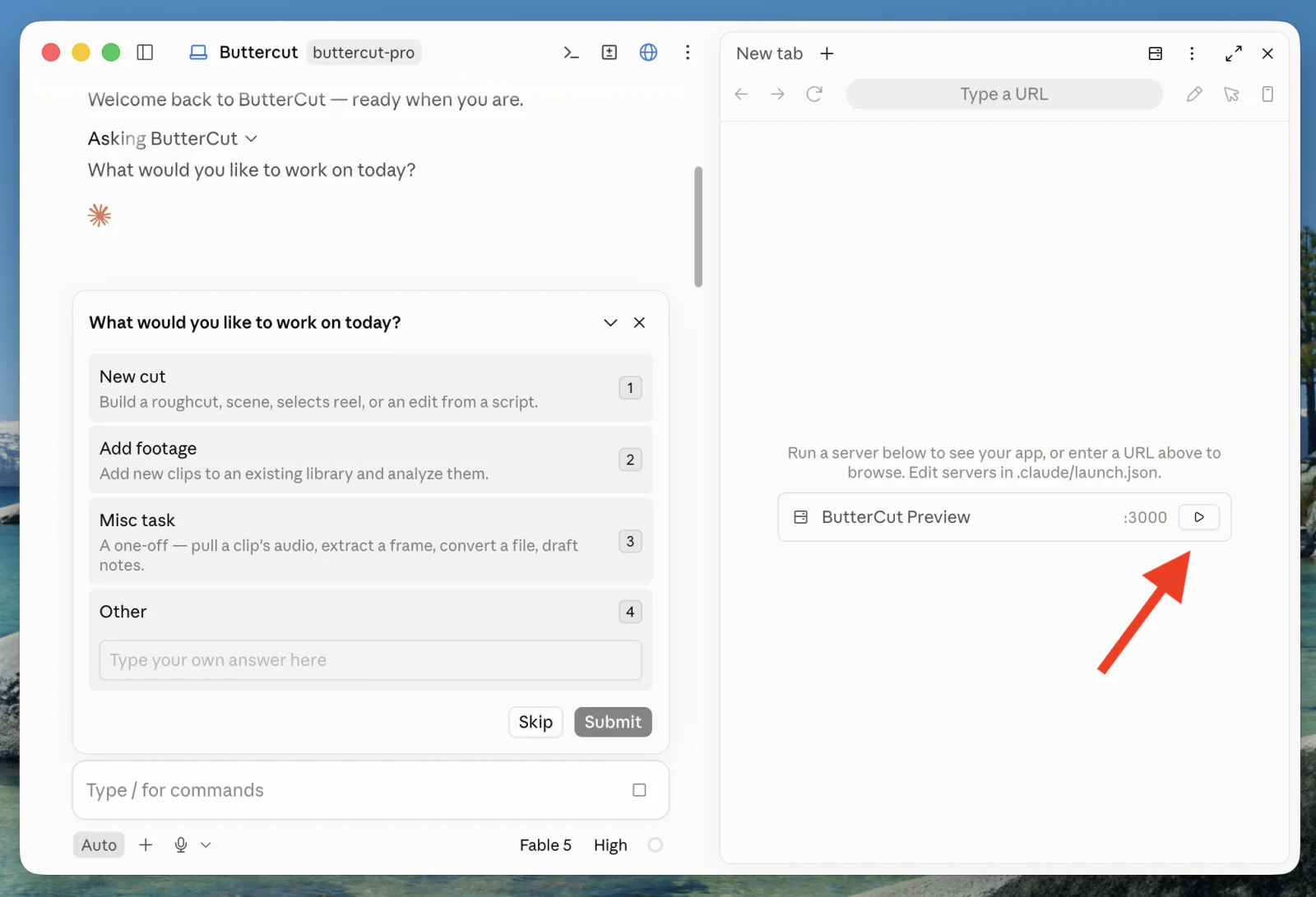Reload the browser page
This screenshot has width=1316, height=897.
tap(814, 94)
